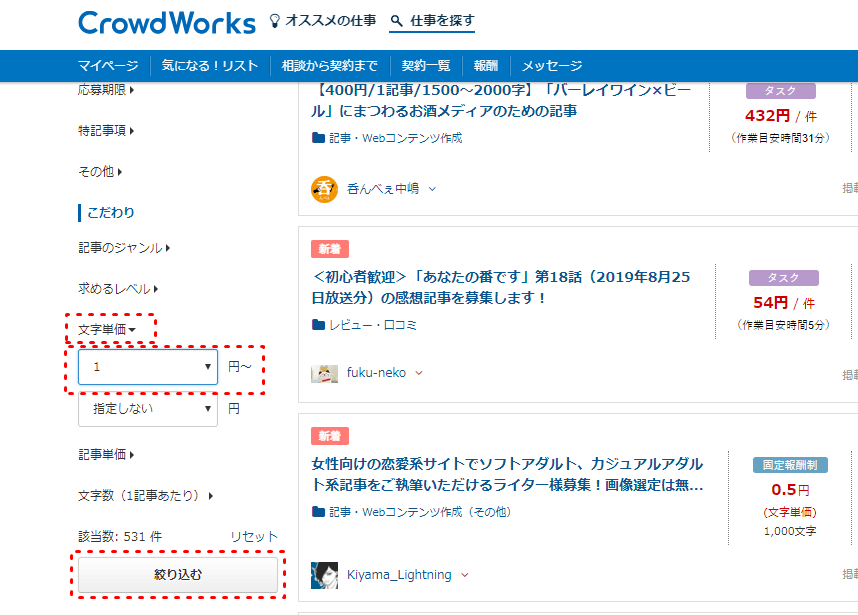Click fuku-neko user avatar
The image size is (858, 615).
coord(324,373)
